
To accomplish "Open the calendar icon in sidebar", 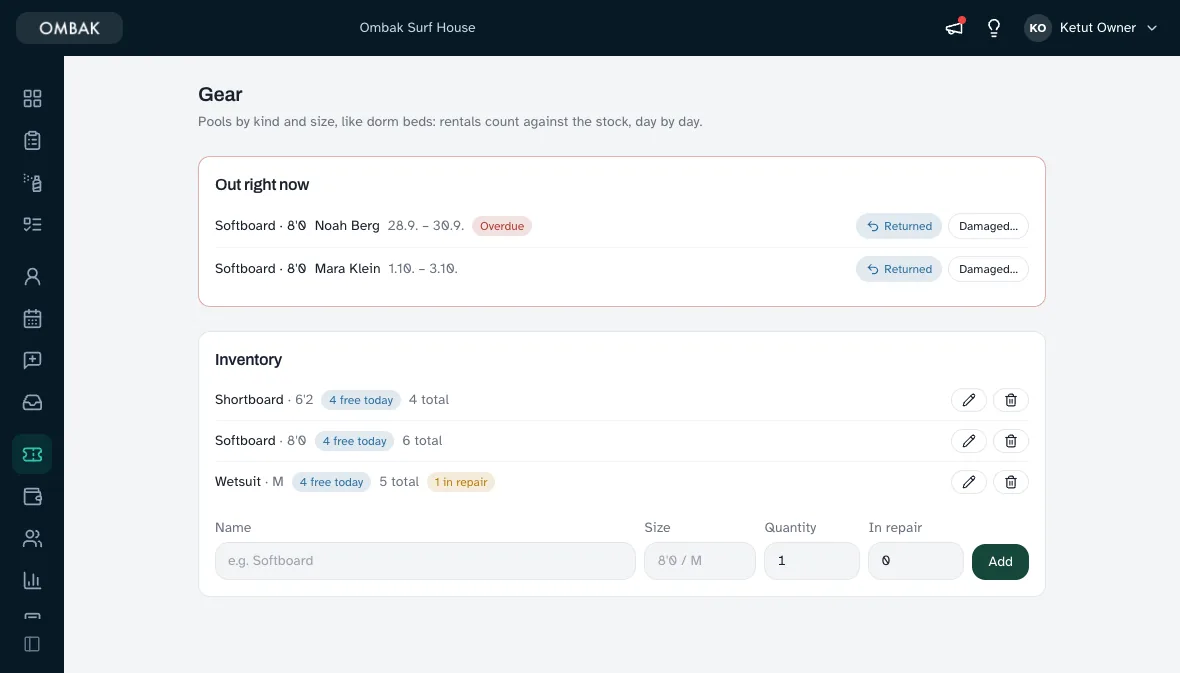I will coord(32,318).
